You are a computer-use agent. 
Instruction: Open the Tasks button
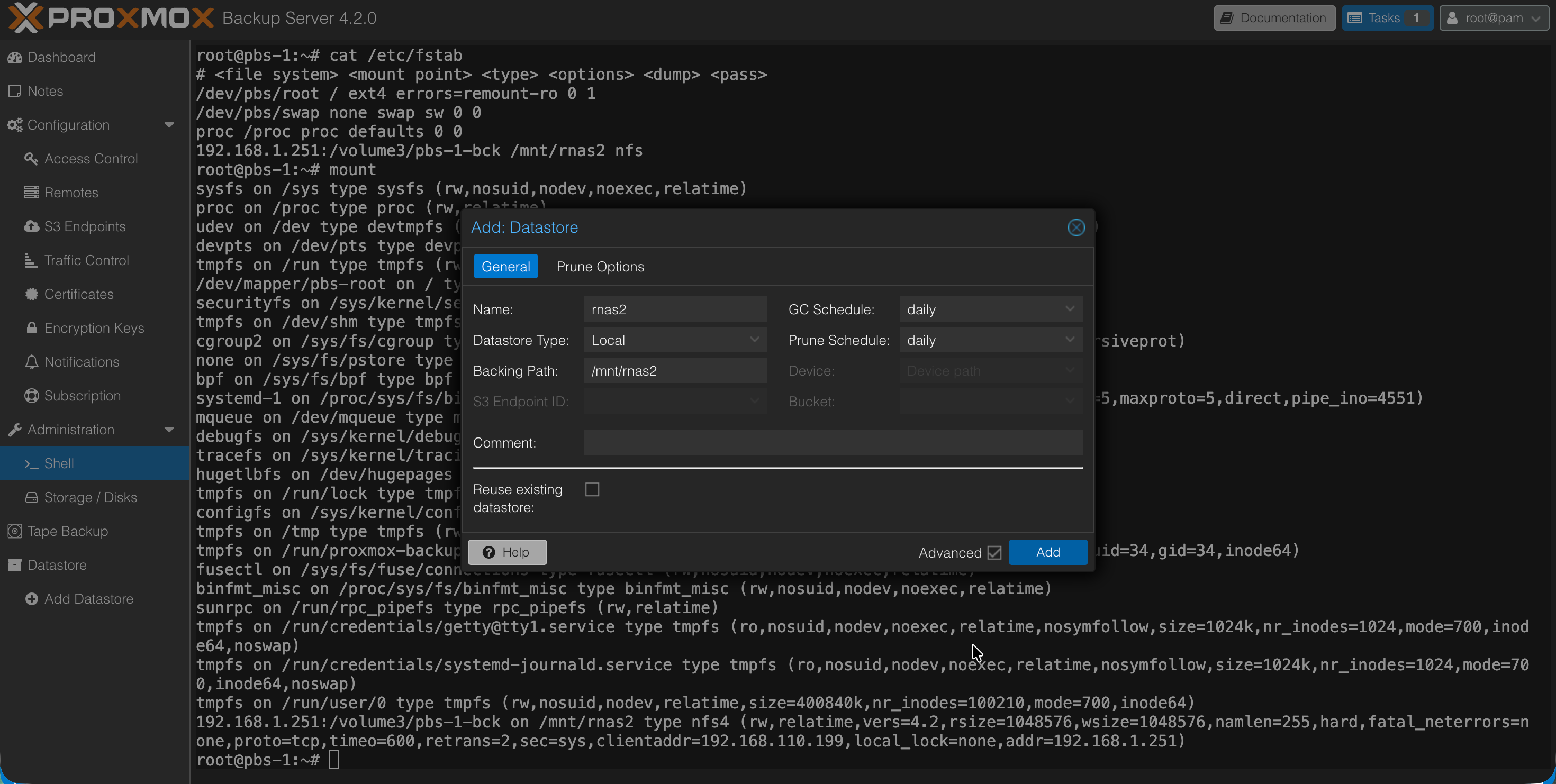click(x=1388, y=18)
